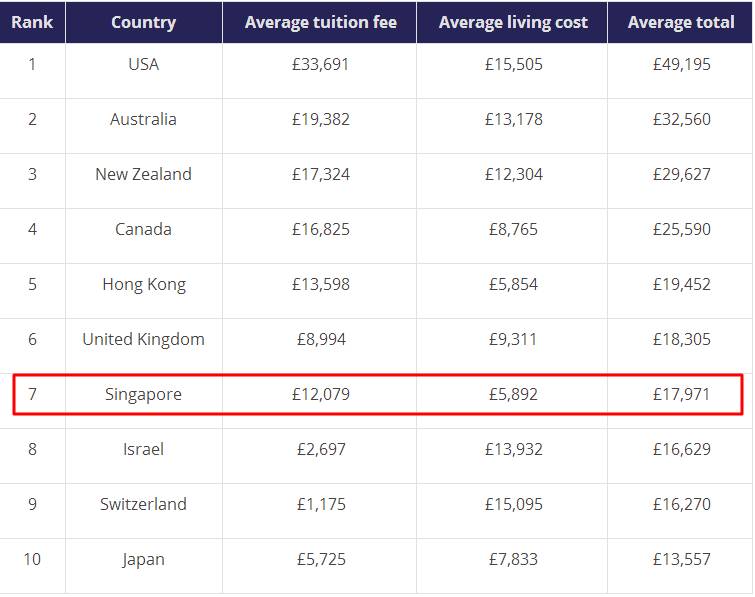Click Israel's living cost £13,932
Image resolution: width=755 pixels, height=597 pixels.
click(513, 449)
